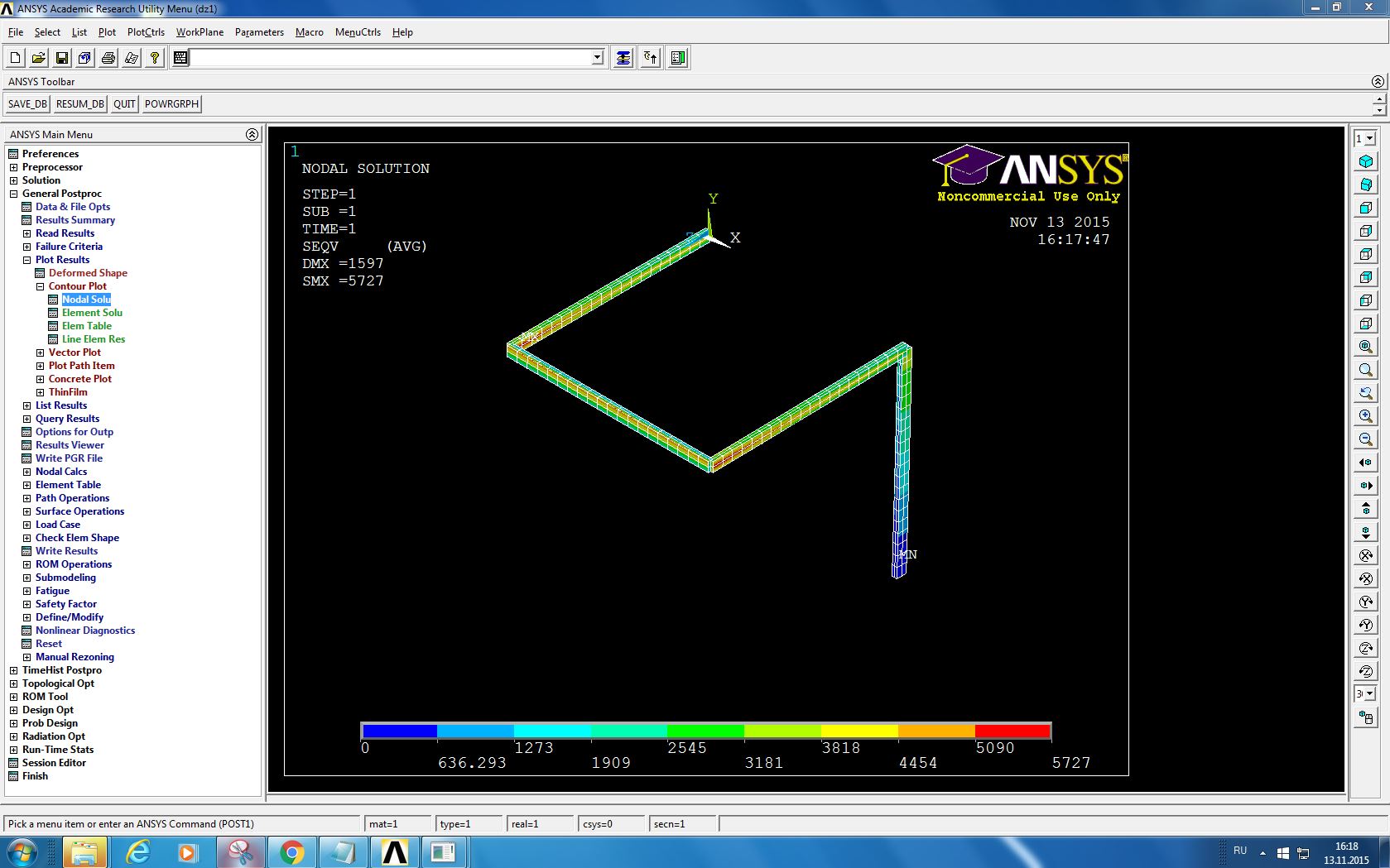The width and height of the screenshot is (1390, 868).
Task: Click the Save Analysis icon in toolbar
Action: (62, 58)
